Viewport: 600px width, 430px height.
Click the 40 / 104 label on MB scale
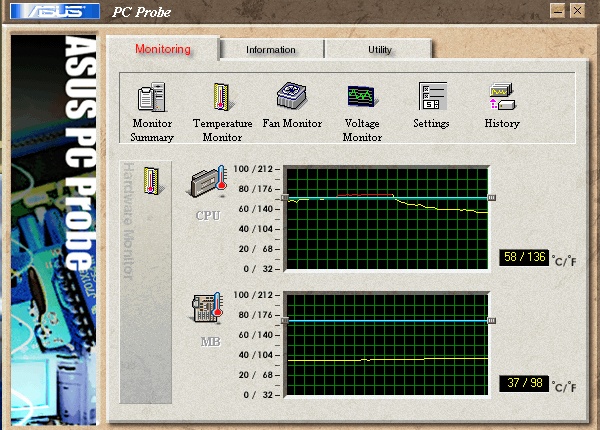pyautogui.click(x=255, y=355)
